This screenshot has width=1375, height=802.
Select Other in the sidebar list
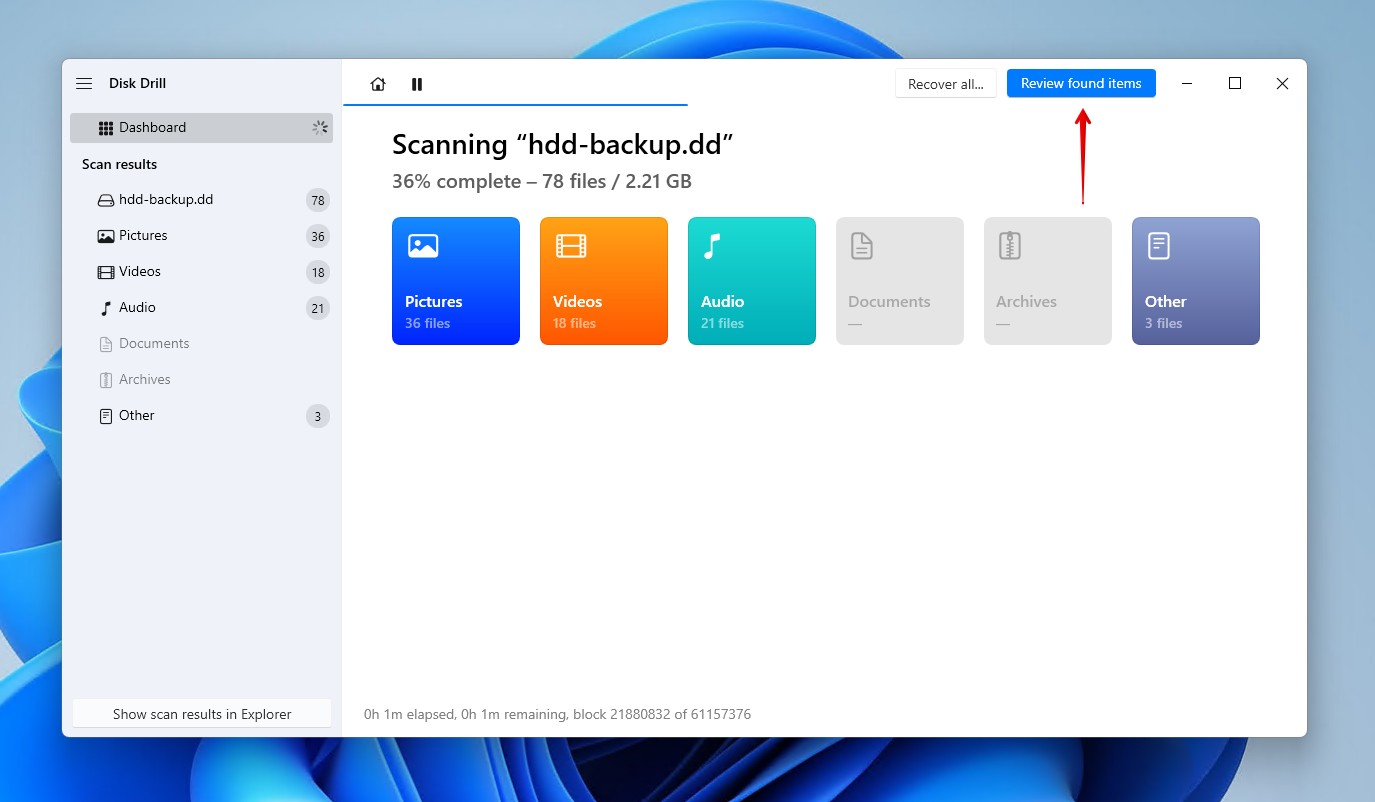tap(137, 416)
